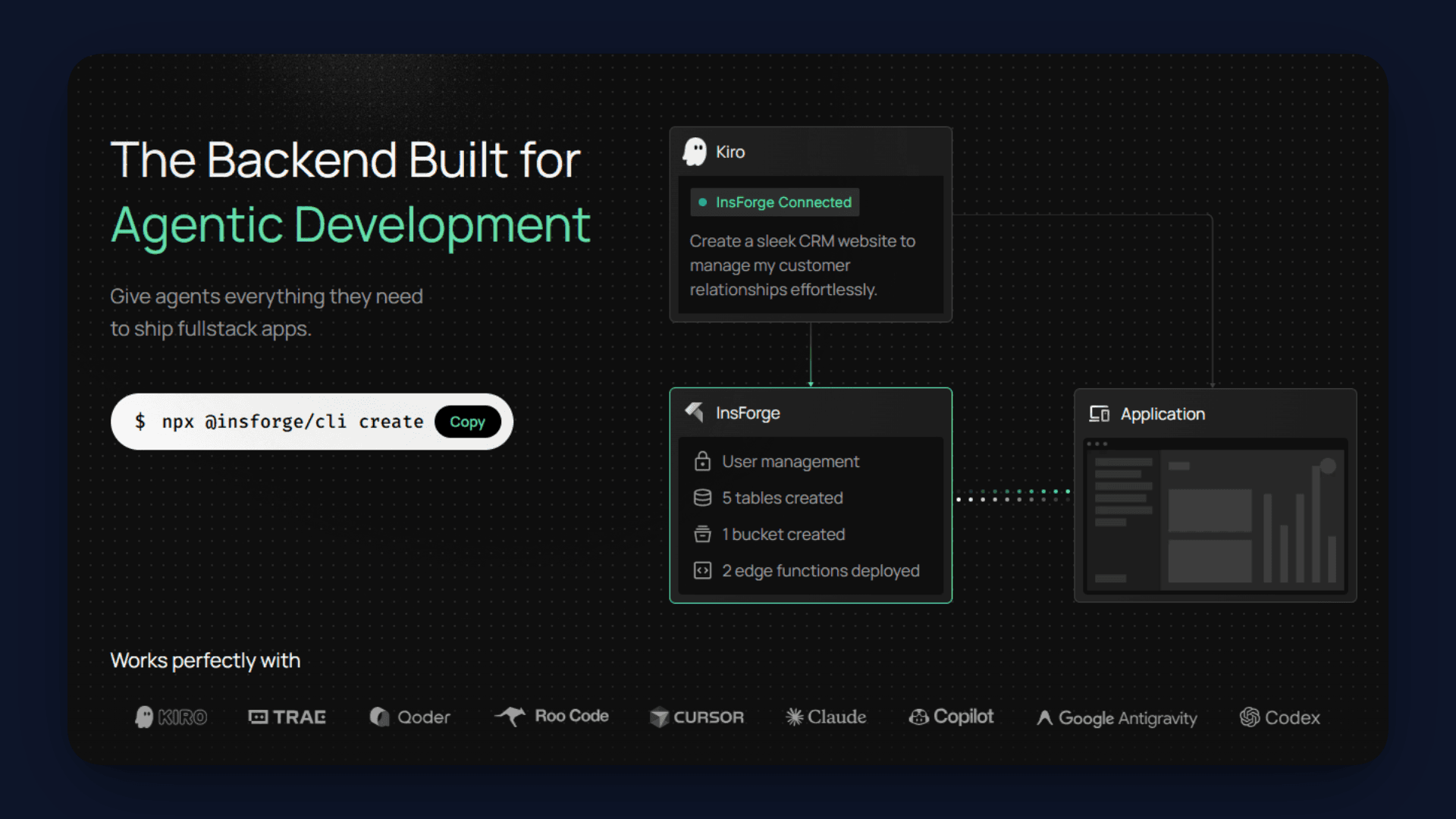Click the Google Antigravity logo
This screenshot has width=1456, height=819.
coord(1116,717)
